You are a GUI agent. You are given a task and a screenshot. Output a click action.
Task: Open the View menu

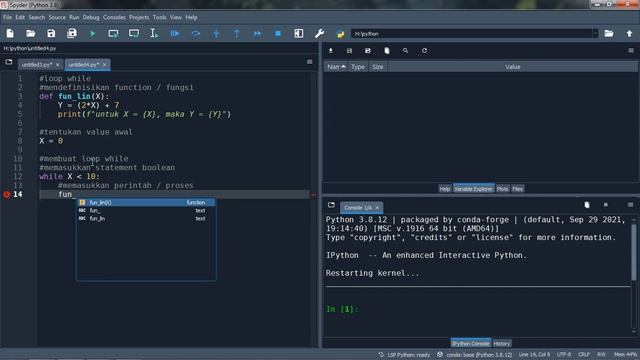(176, 18)
